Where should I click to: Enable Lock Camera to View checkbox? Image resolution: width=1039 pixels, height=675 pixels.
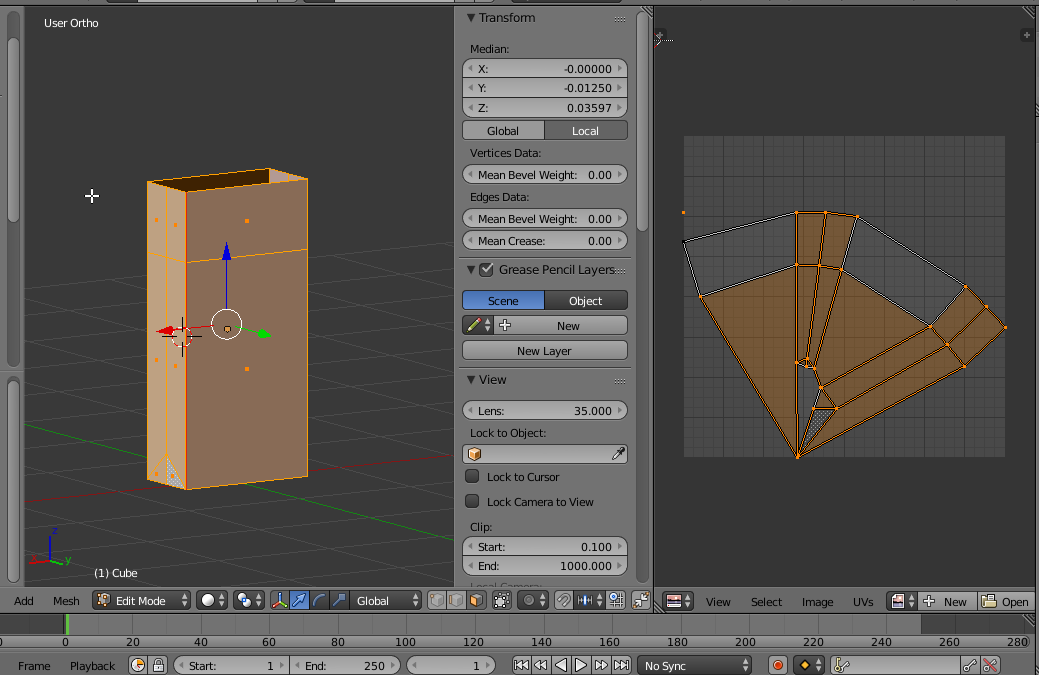point(472,501)
